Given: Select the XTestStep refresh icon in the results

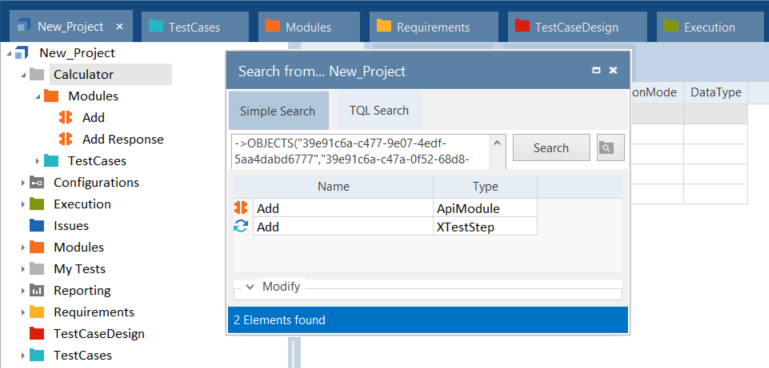Looking at the screenshot, I should click(x=241, y=227).
